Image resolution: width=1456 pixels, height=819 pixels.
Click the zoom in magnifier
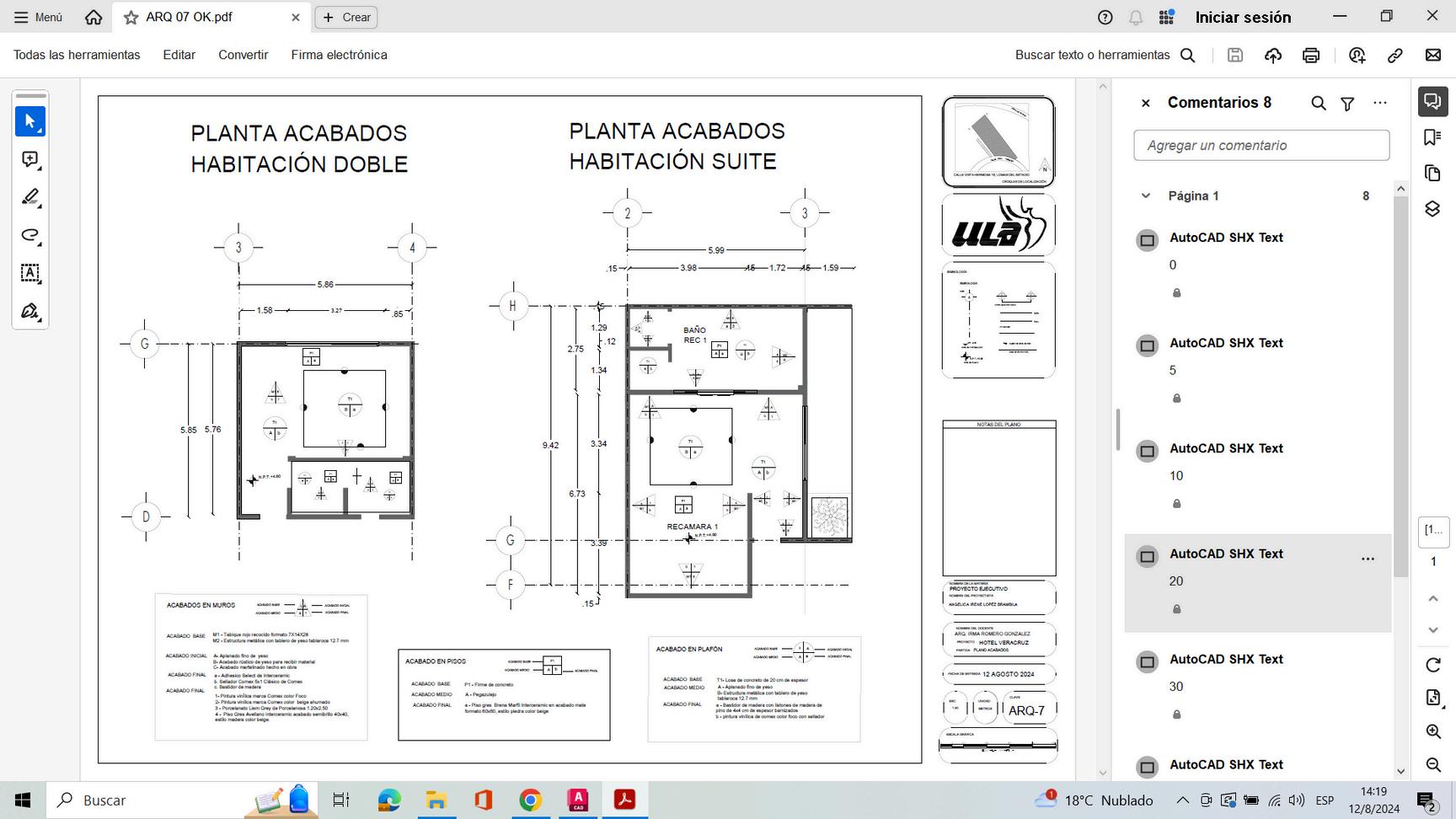pyautogui.click(x=1433, y=731)
